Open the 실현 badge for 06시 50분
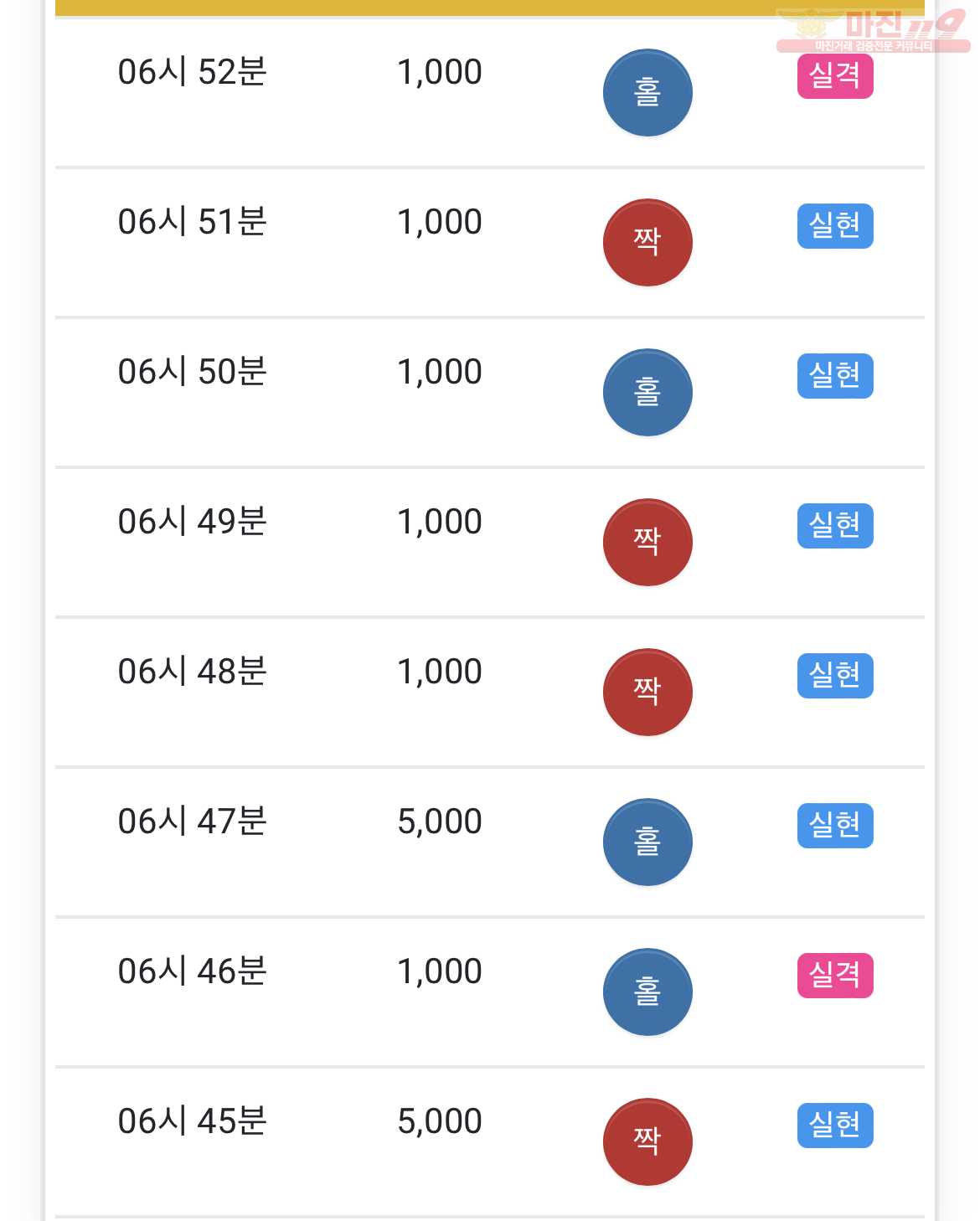Screen dimensions: 980x1221 coord(835,376)
